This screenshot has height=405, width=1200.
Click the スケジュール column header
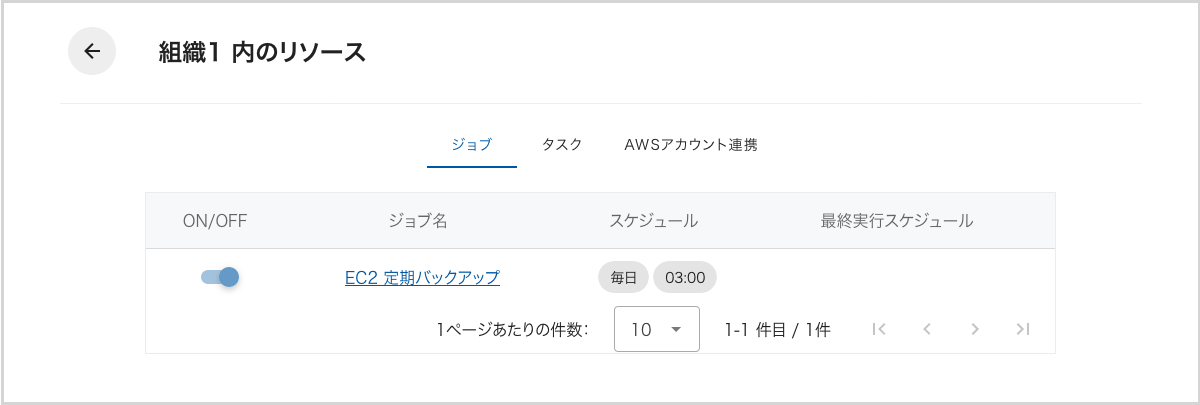(654, 221)
